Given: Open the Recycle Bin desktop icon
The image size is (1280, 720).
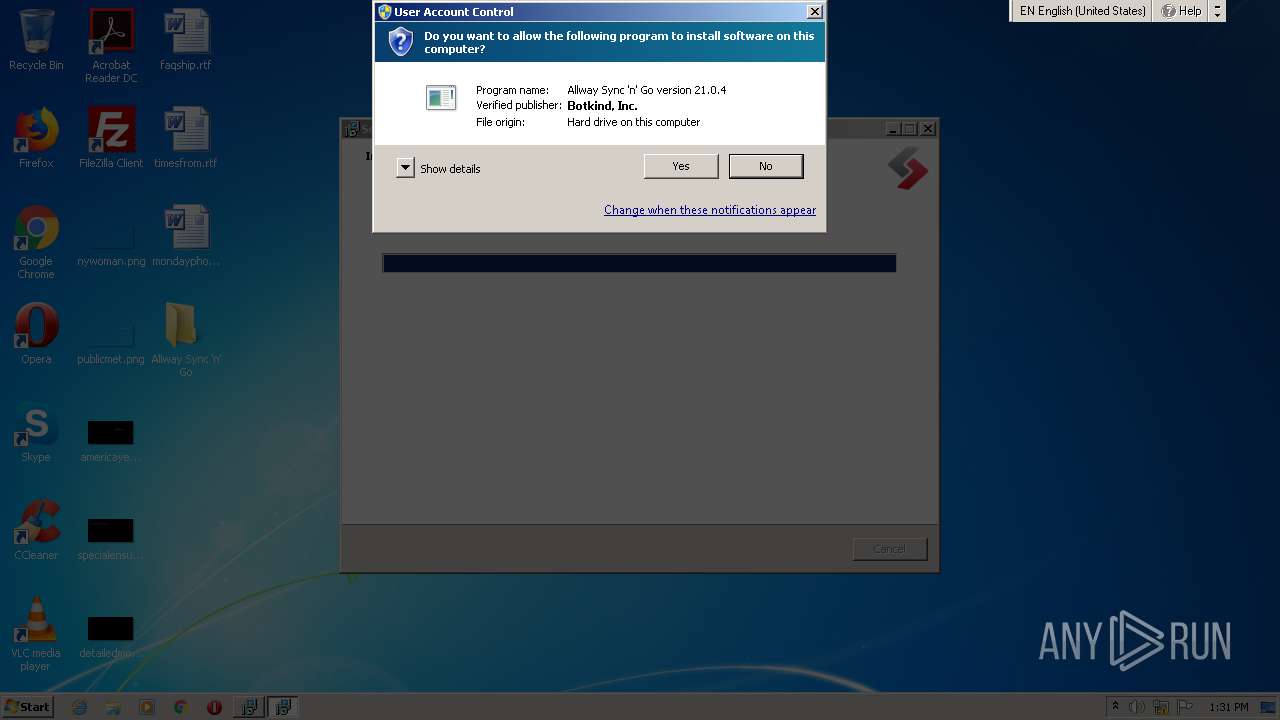Looking at the screenshot, I should [36, 40].
